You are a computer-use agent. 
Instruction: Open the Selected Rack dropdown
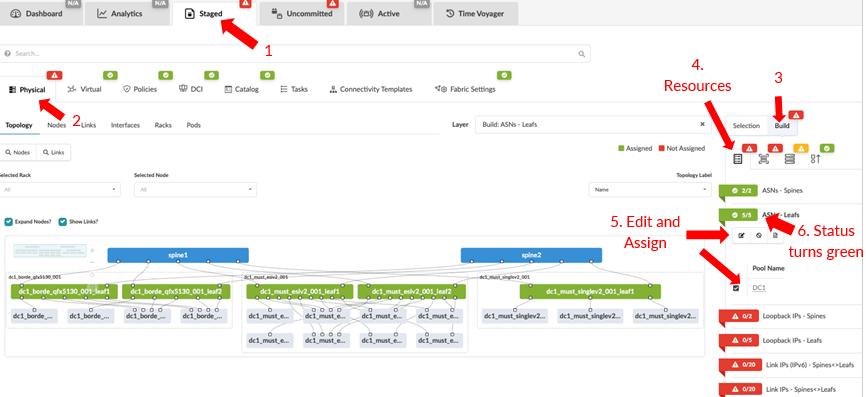[60, 189]
